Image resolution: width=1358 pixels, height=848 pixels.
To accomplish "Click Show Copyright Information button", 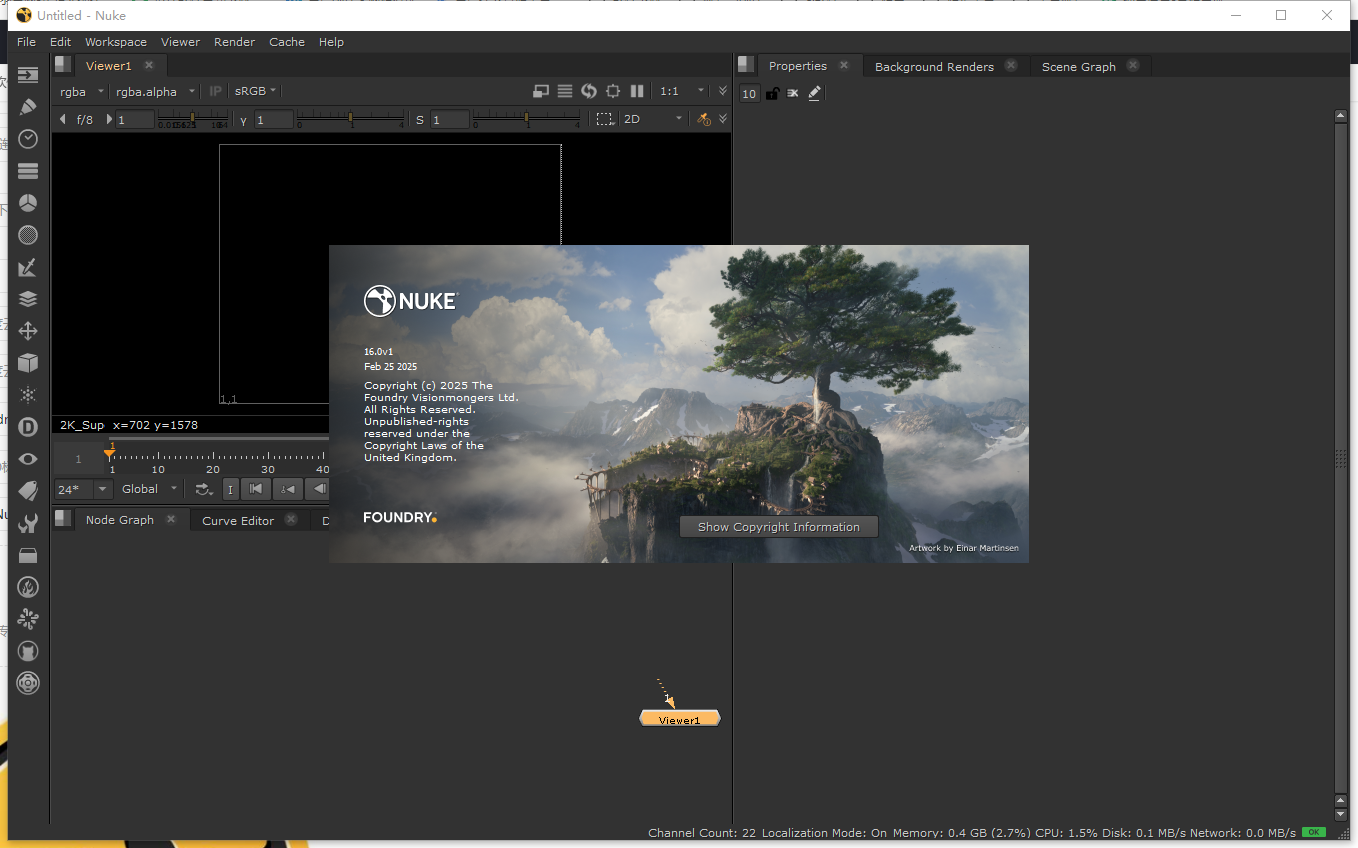I will 779,527.
